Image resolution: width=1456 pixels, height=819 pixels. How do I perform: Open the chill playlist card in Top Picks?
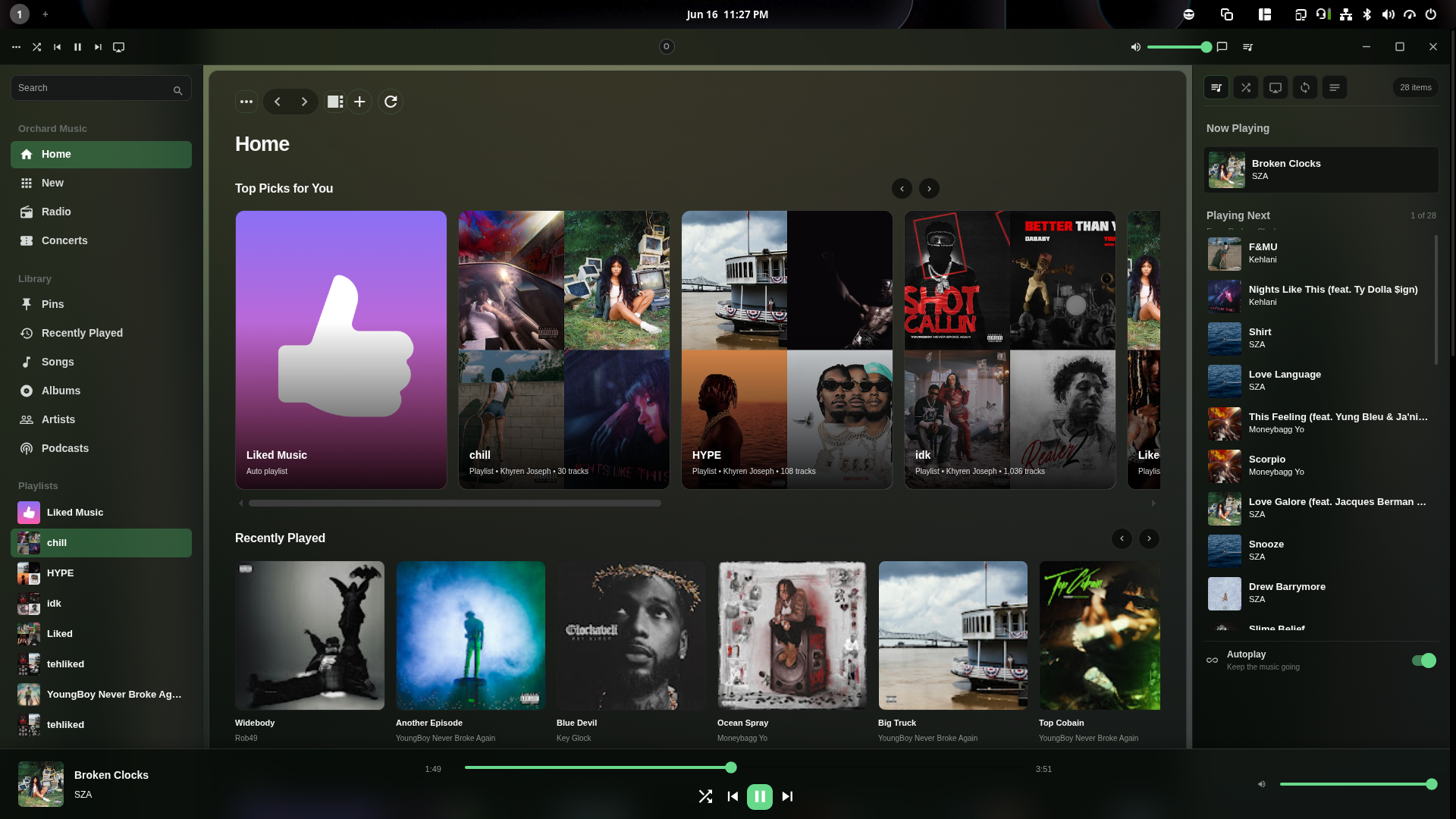coord(564,350)
